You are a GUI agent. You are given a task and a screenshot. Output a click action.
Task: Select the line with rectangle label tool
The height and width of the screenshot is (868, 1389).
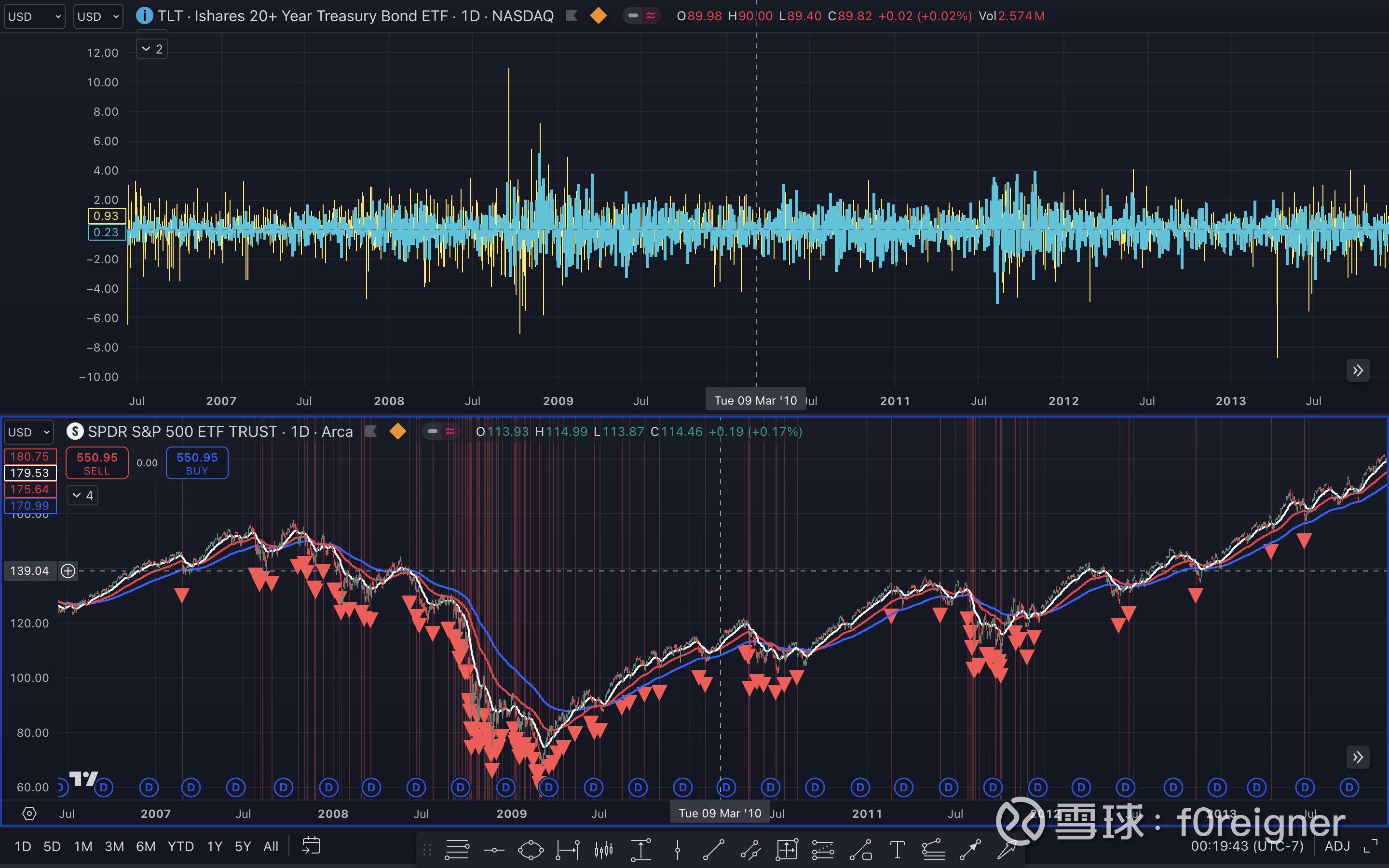pos(860,849)
